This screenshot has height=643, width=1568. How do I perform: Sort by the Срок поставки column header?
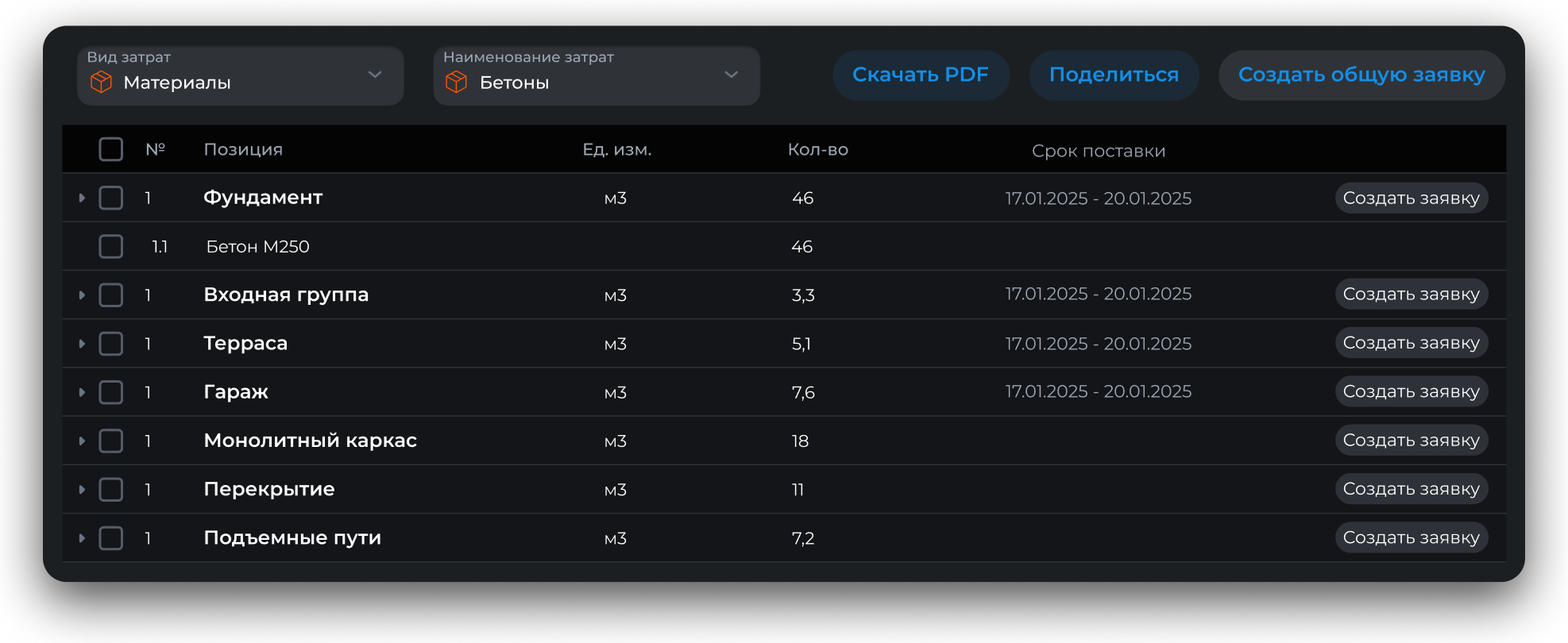click(1099, 151)
